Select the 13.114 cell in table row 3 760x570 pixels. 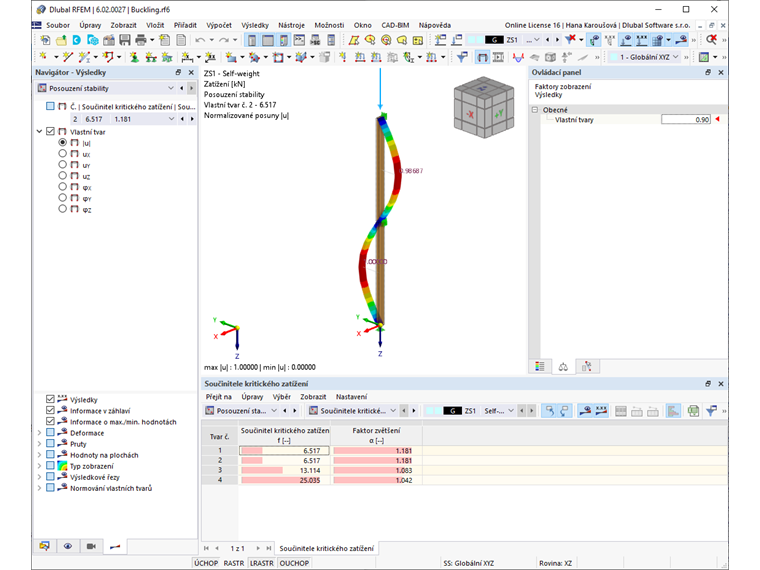[x=285, y=470]
